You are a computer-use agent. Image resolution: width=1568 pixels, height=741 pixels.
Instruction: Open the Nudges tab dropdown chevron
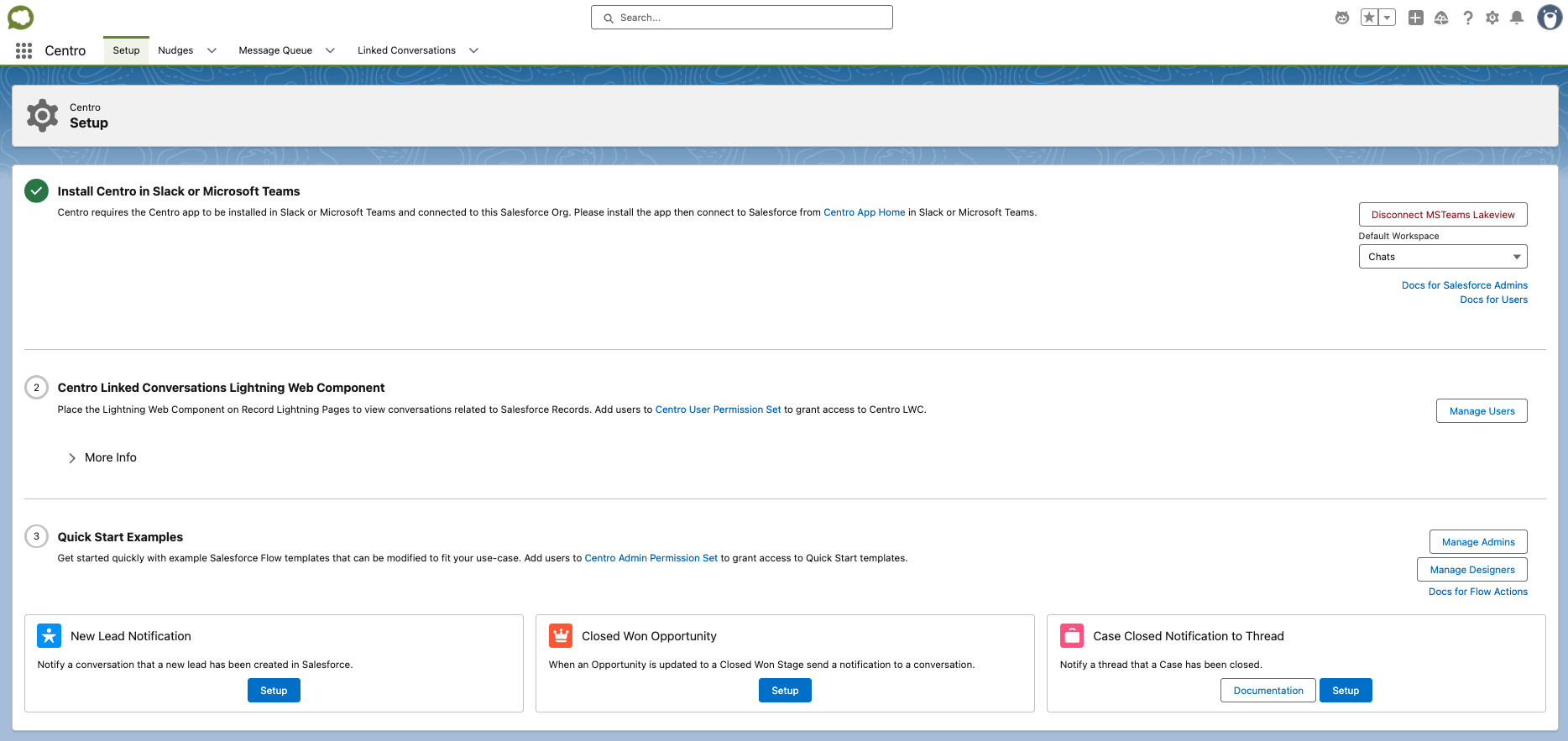click(212, 50)
